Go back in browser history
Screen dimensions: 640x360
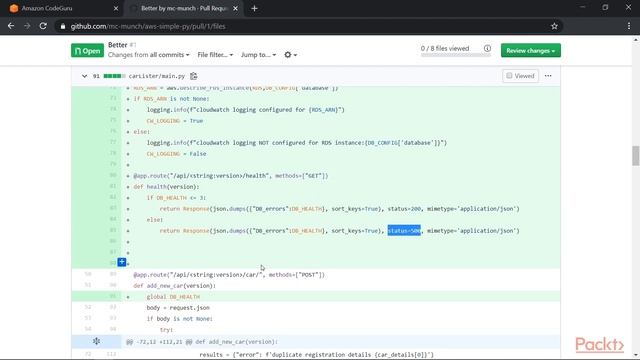[11, 26]
